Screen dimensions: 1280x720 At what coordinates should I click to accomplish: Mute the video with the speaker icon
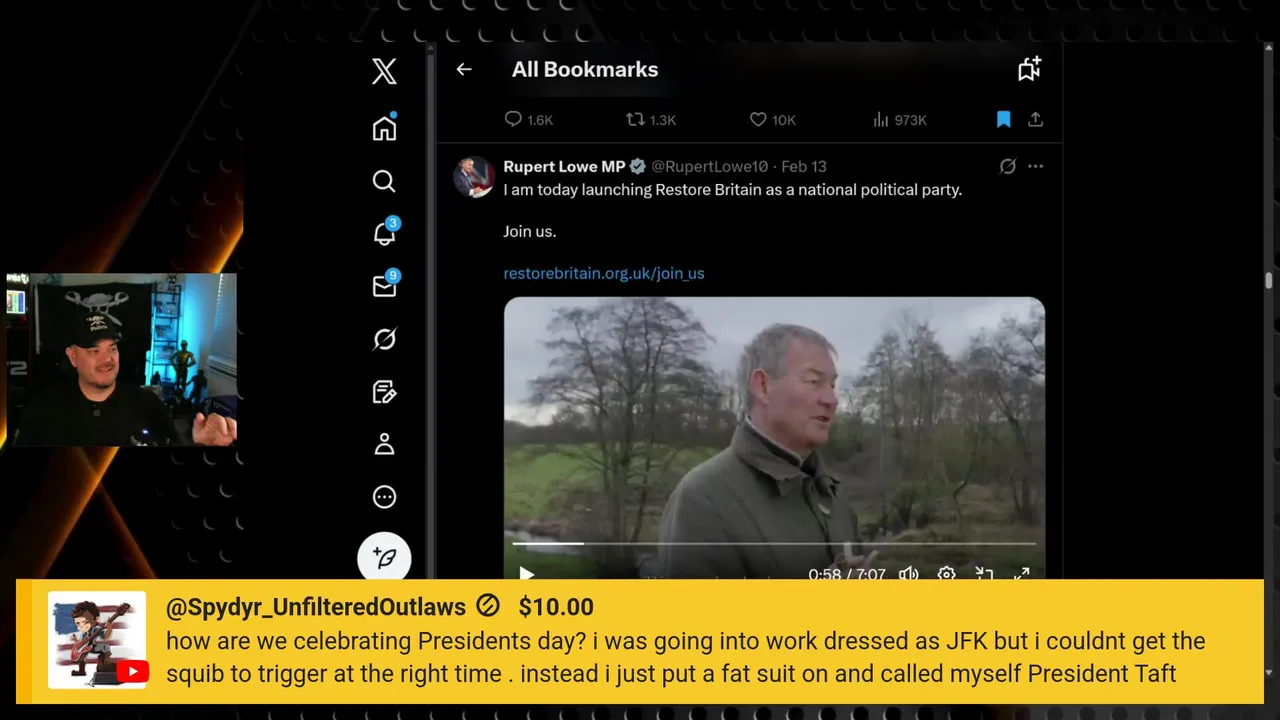click(x=908, y=574)
